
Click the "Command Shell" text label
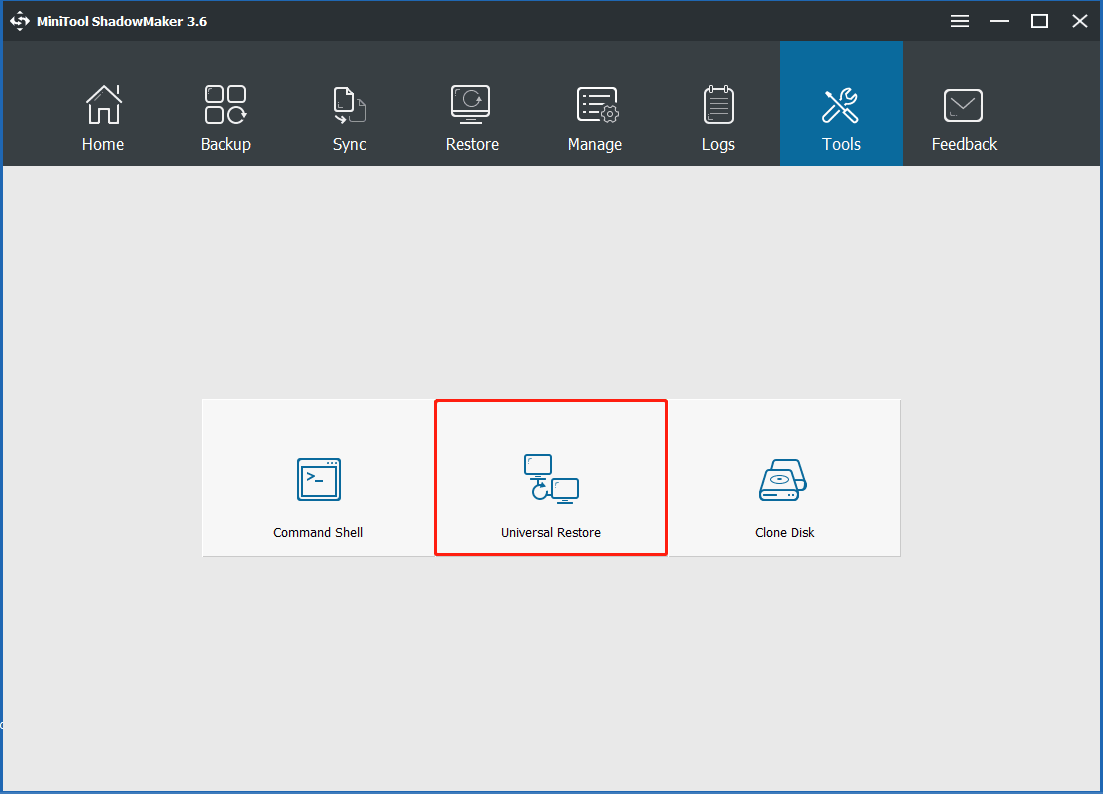click(318, 533)
